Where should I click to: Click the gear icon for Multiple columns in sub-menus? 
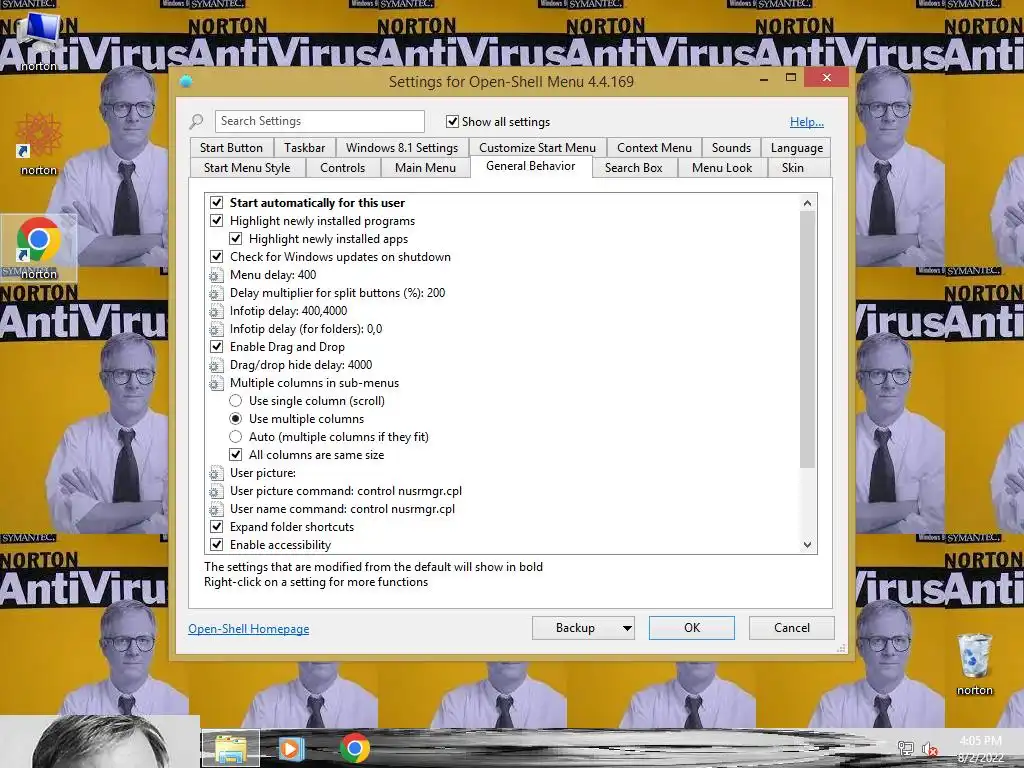(x=216, y=383)
